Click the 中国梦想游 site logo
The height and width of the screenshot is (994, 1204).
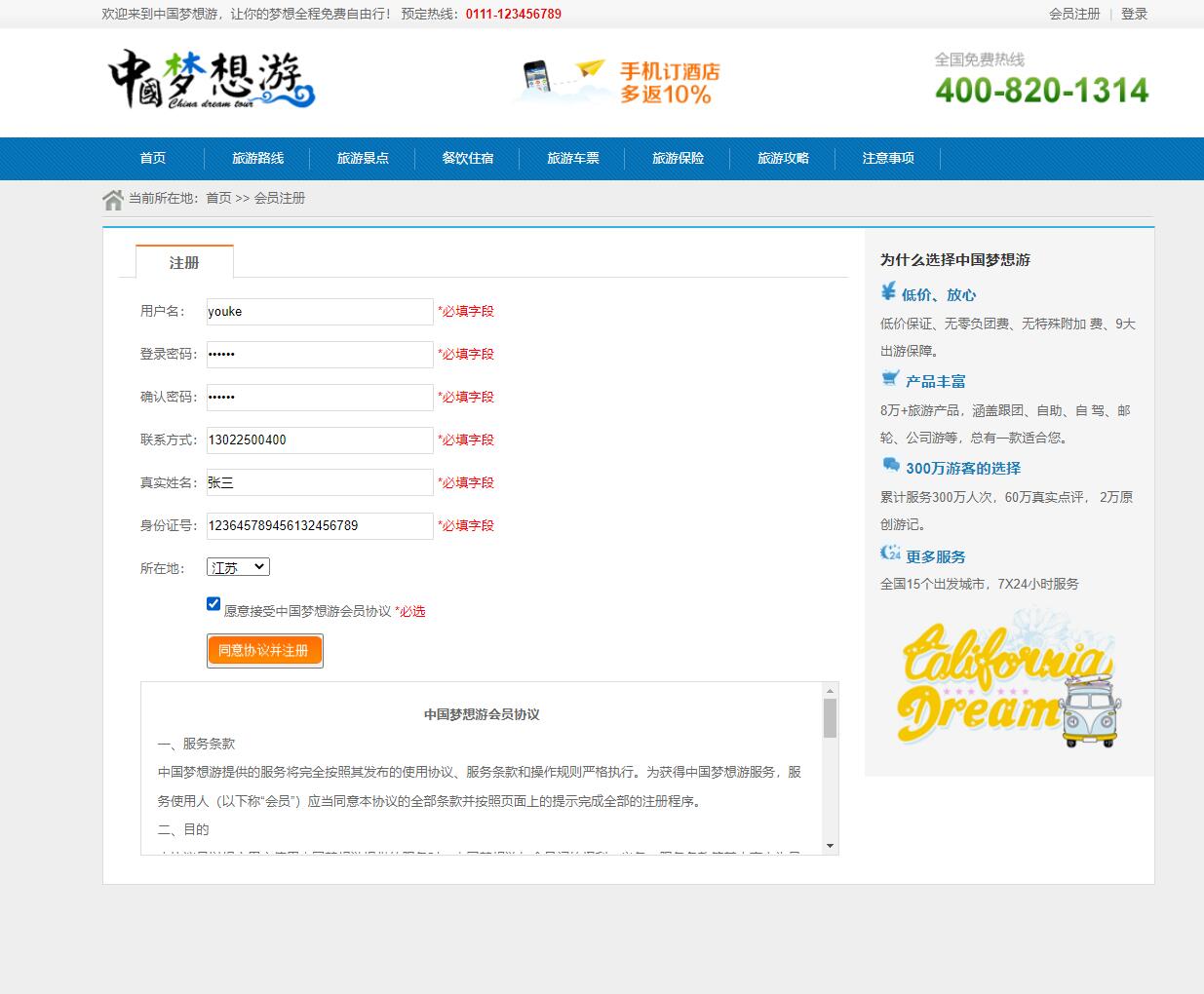coord(212,79)
